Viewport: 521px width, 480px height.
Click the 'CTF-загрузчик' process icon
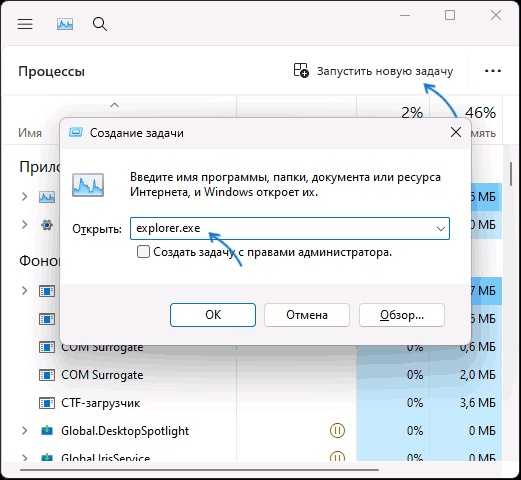[x=47, y=403]
